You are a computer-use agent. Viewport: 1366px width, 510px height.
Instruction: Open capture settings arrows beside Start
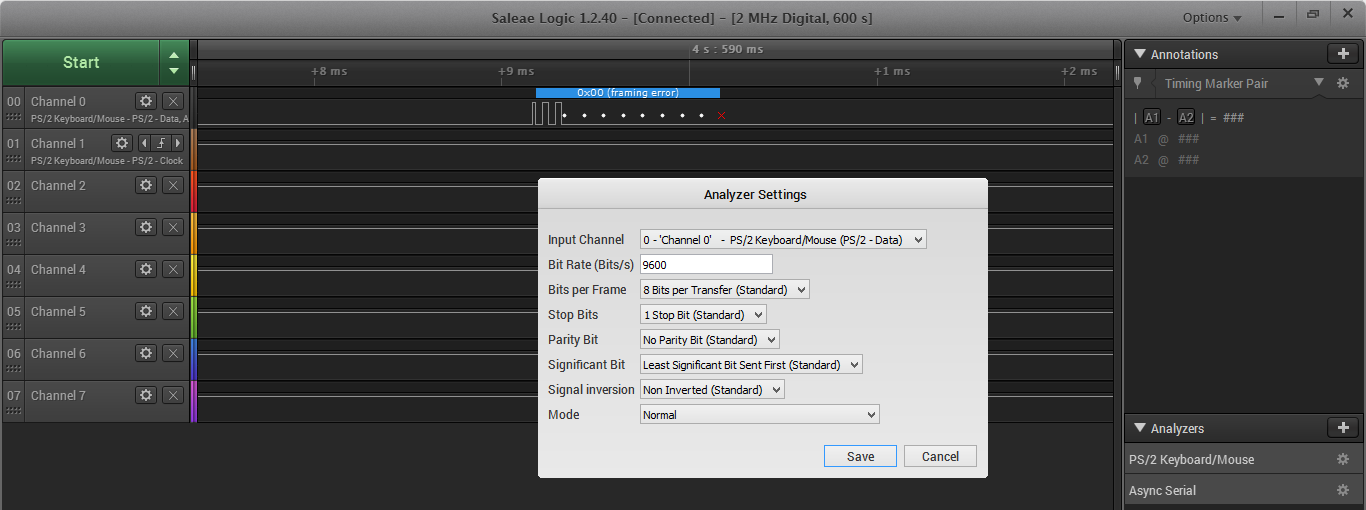[x=174, y=62]
